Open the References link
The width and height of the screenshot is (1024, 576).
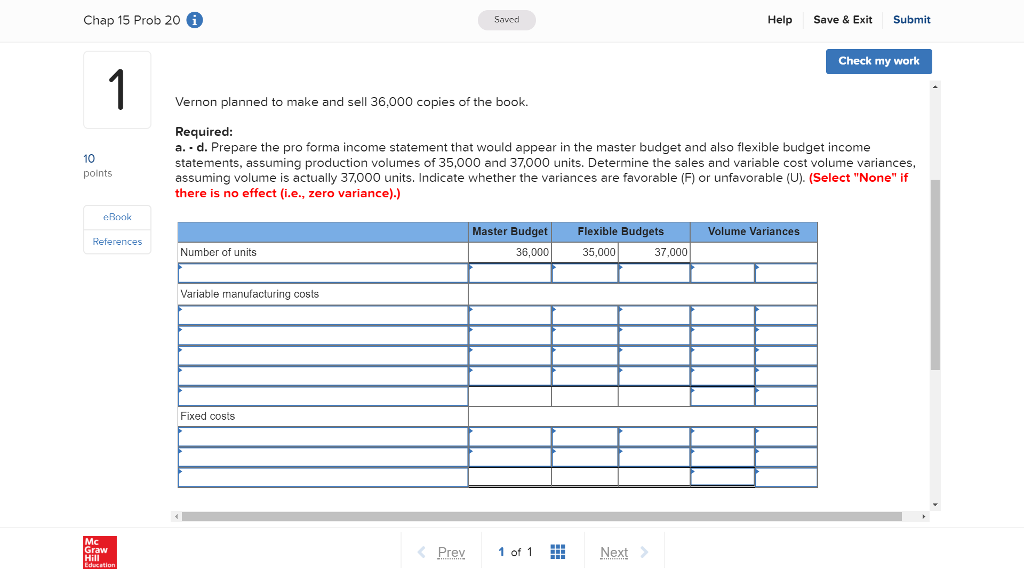(x=116, y=241)
